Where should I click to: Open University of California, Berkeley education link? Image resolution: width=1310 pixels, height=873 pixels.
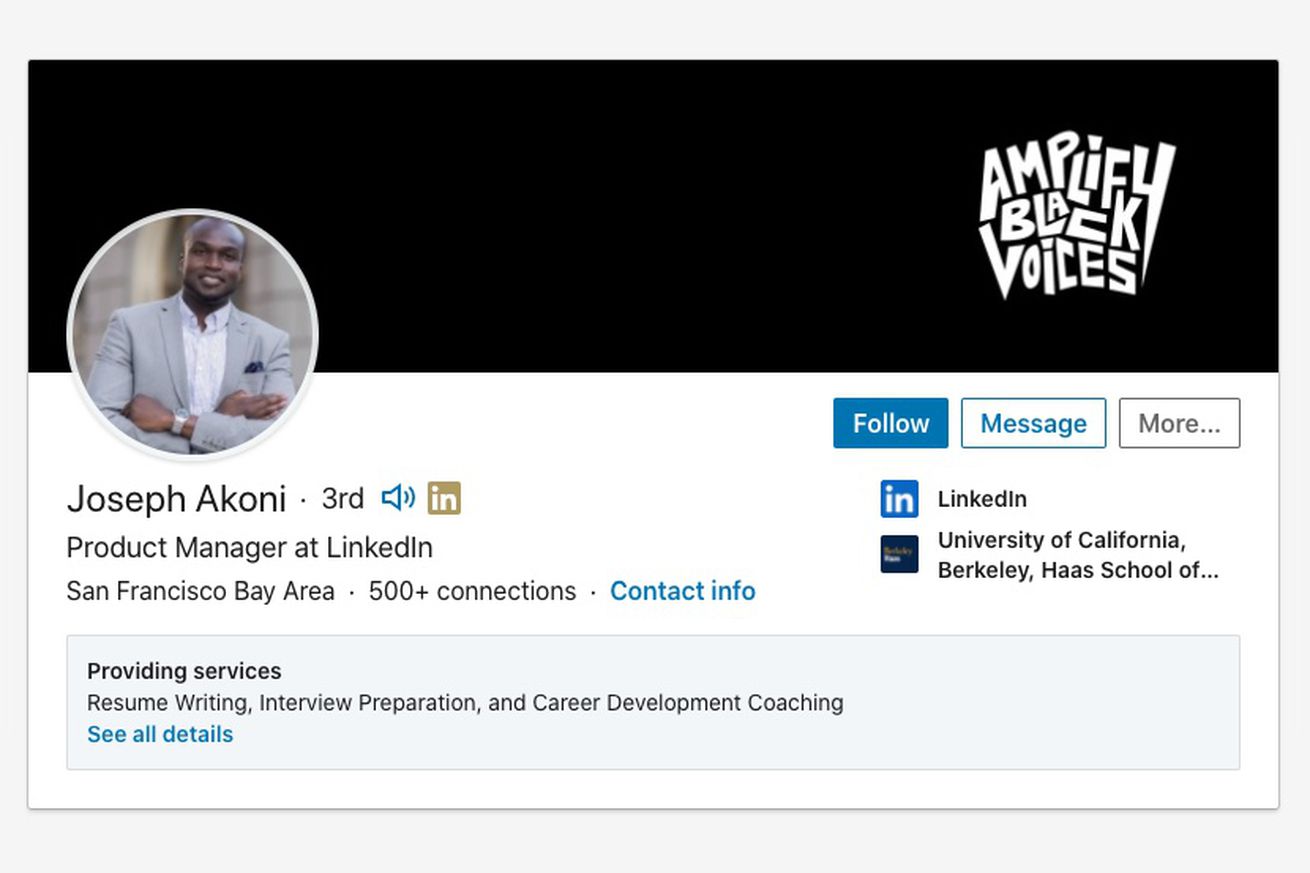click(x=1078, y=555)
